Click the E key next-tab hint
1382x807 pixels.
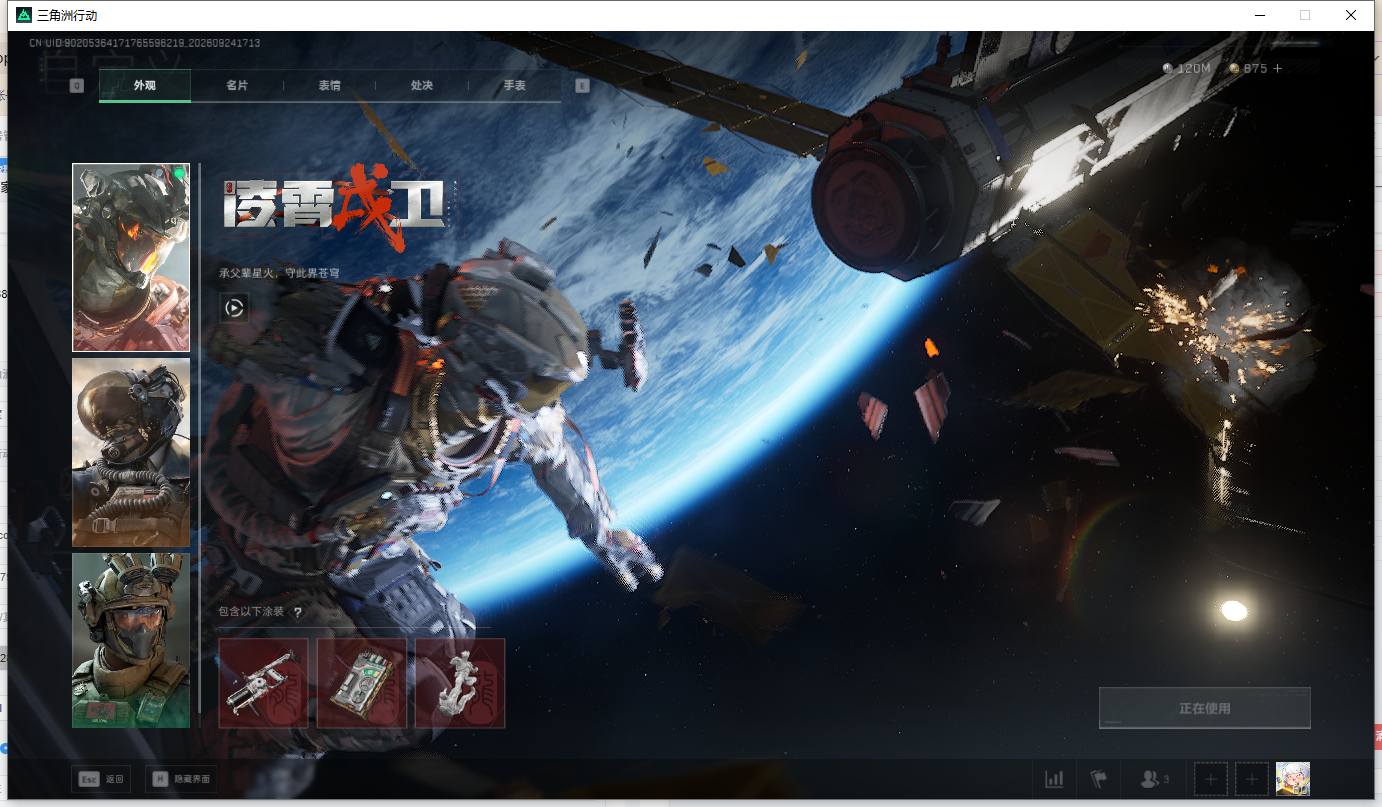coord(583,86)
